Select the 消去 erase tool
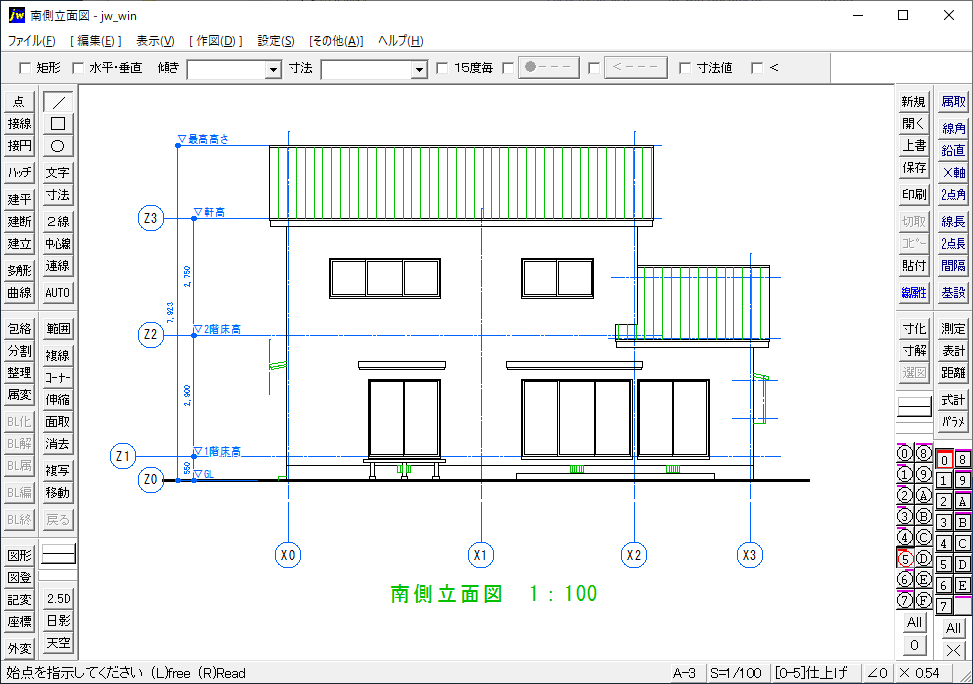 pyautogui.click(x=57, y=445)
